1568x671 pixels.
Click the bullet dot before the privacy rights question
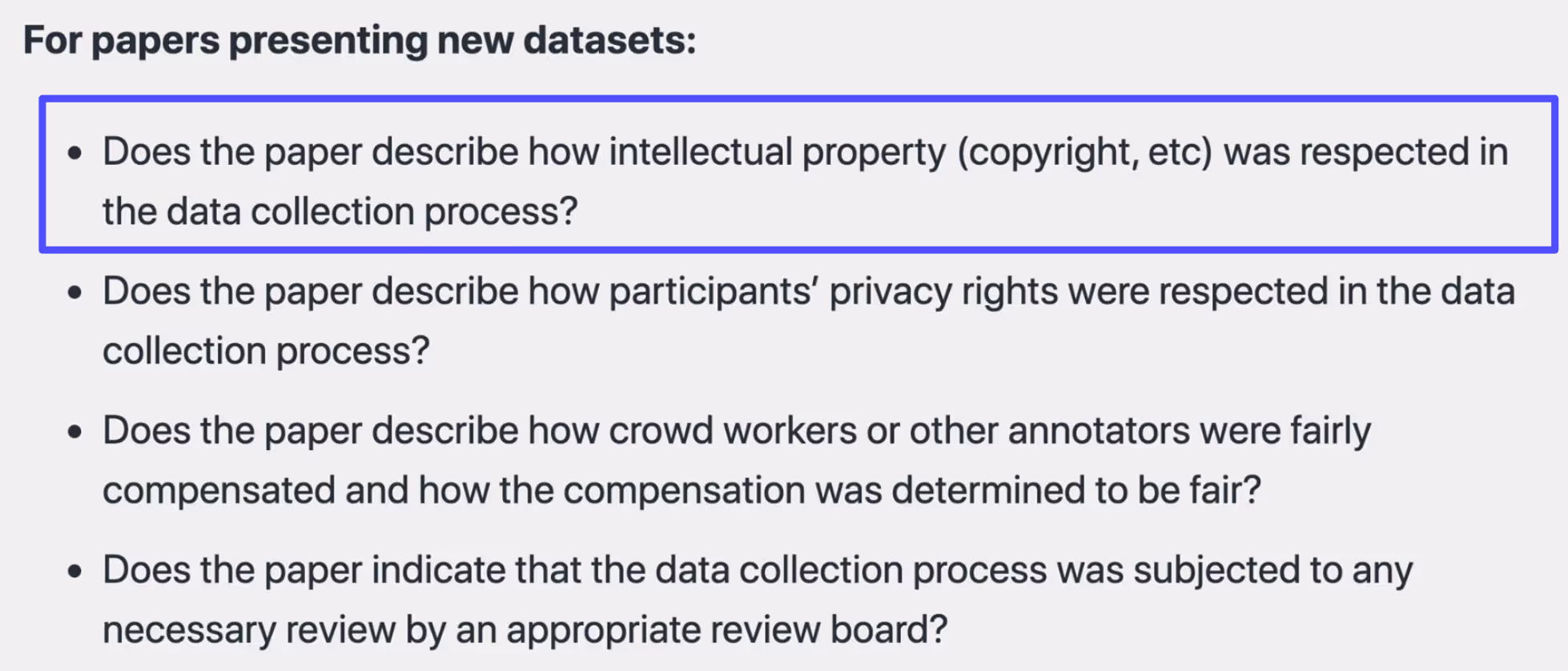click(x=74, y=292)
